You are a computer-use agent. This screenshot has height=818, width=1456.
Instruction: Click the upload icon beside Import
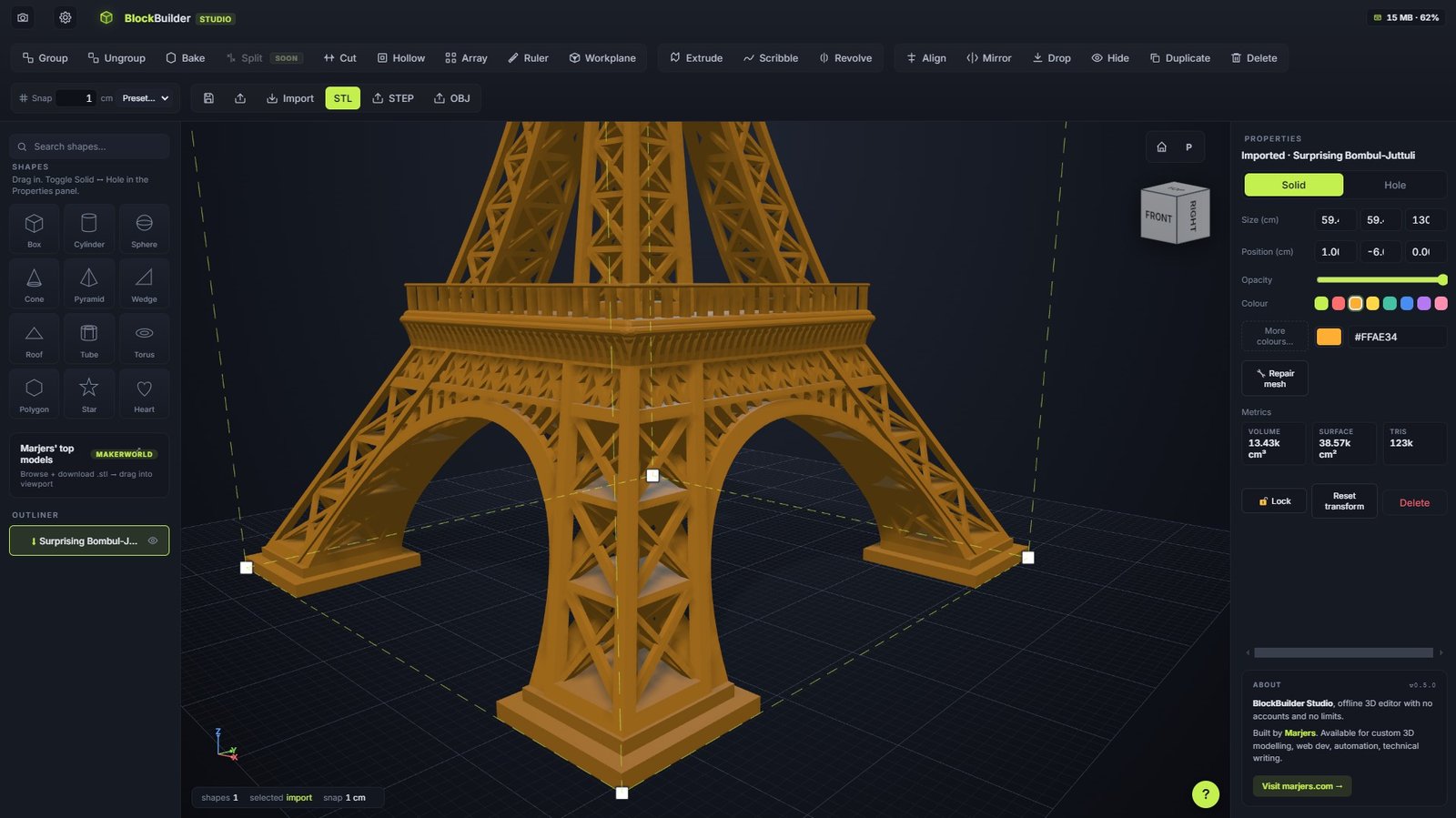pos(240,98)
